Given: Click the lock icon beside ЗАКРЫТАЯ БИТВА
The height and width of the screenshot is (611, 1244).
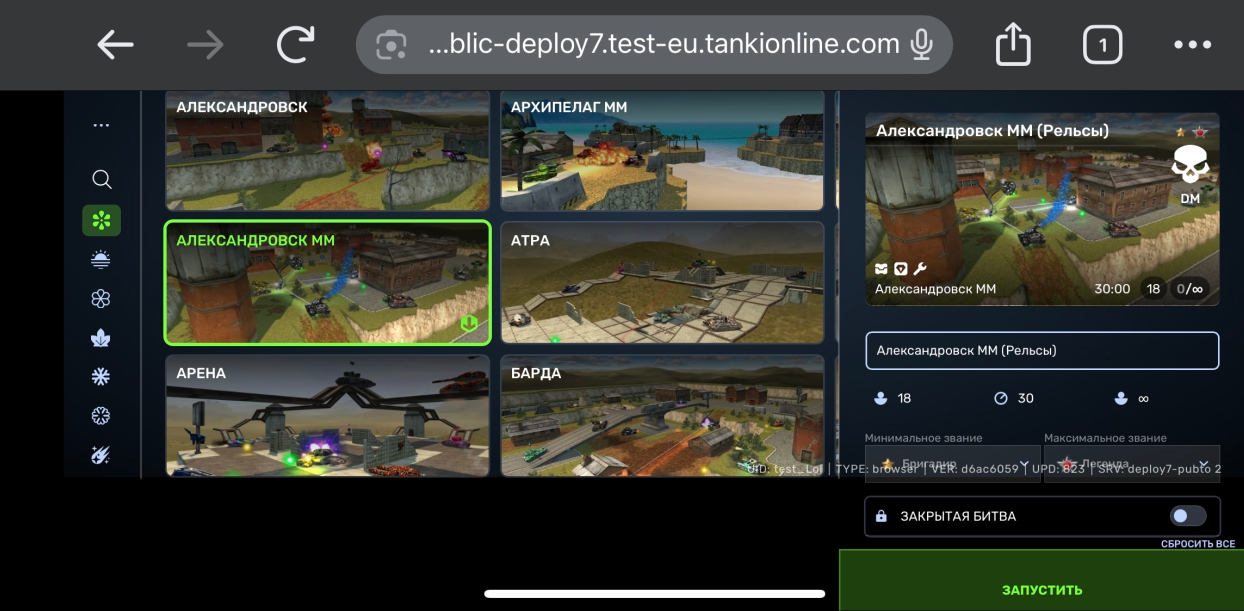Looking at the screenshot, I should [881, 517].
